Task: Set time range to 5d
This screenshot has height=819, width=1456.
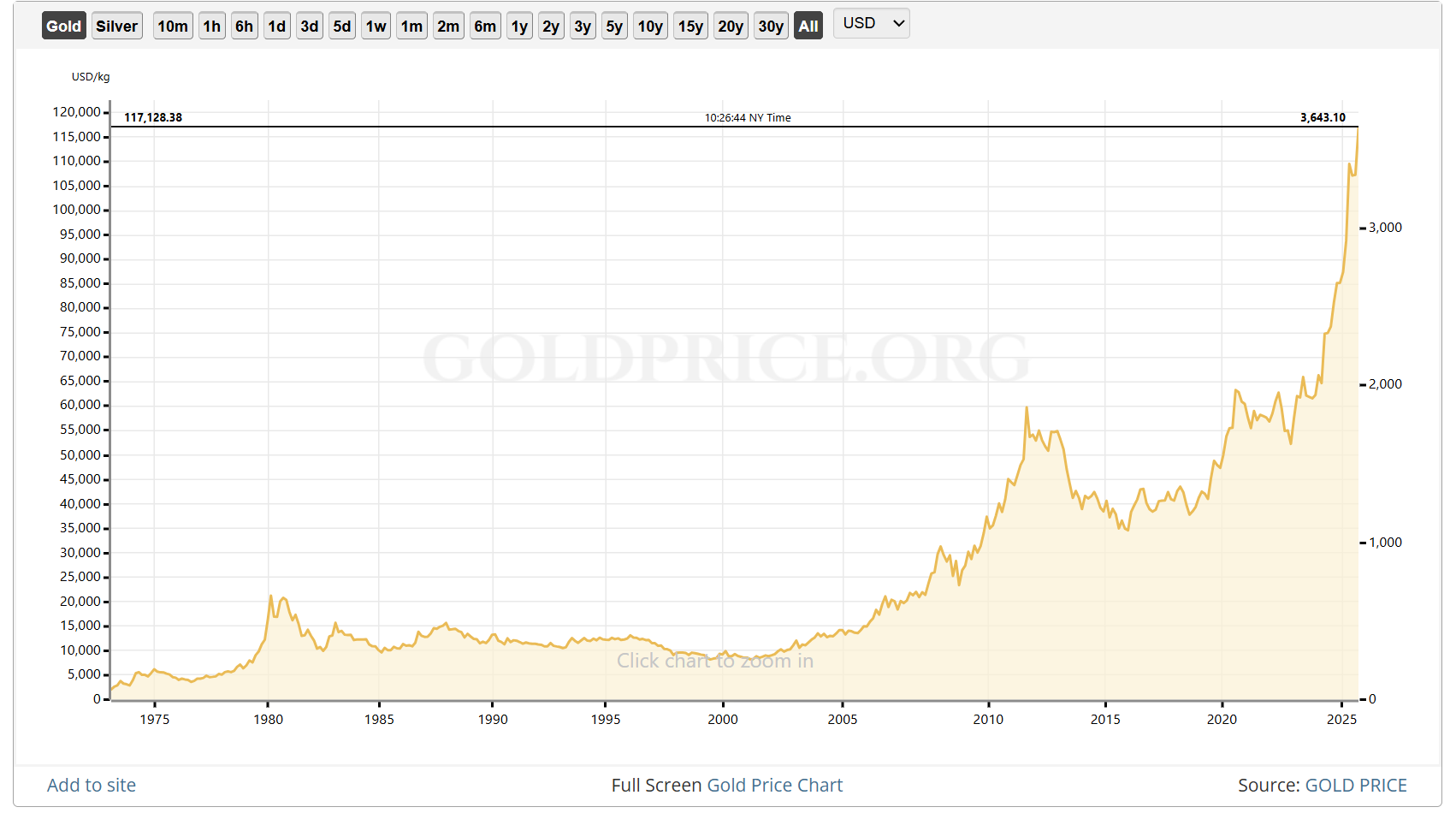Action: pyautogui.click(x=342, y=26)
